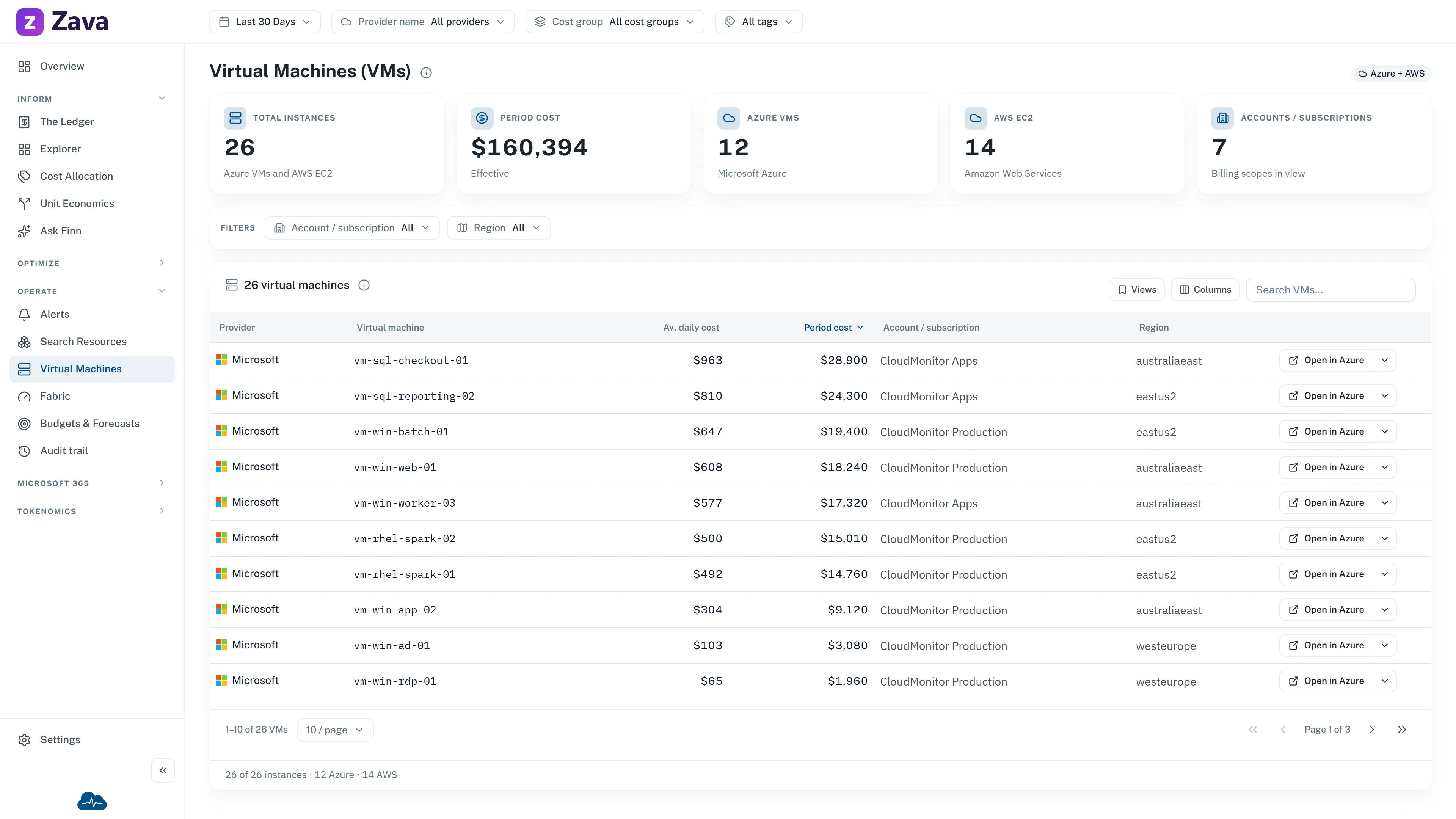Open the 10 / page size dropdown
The image size is (1456, 819).
pyautogui.click(x=335, y=730)
